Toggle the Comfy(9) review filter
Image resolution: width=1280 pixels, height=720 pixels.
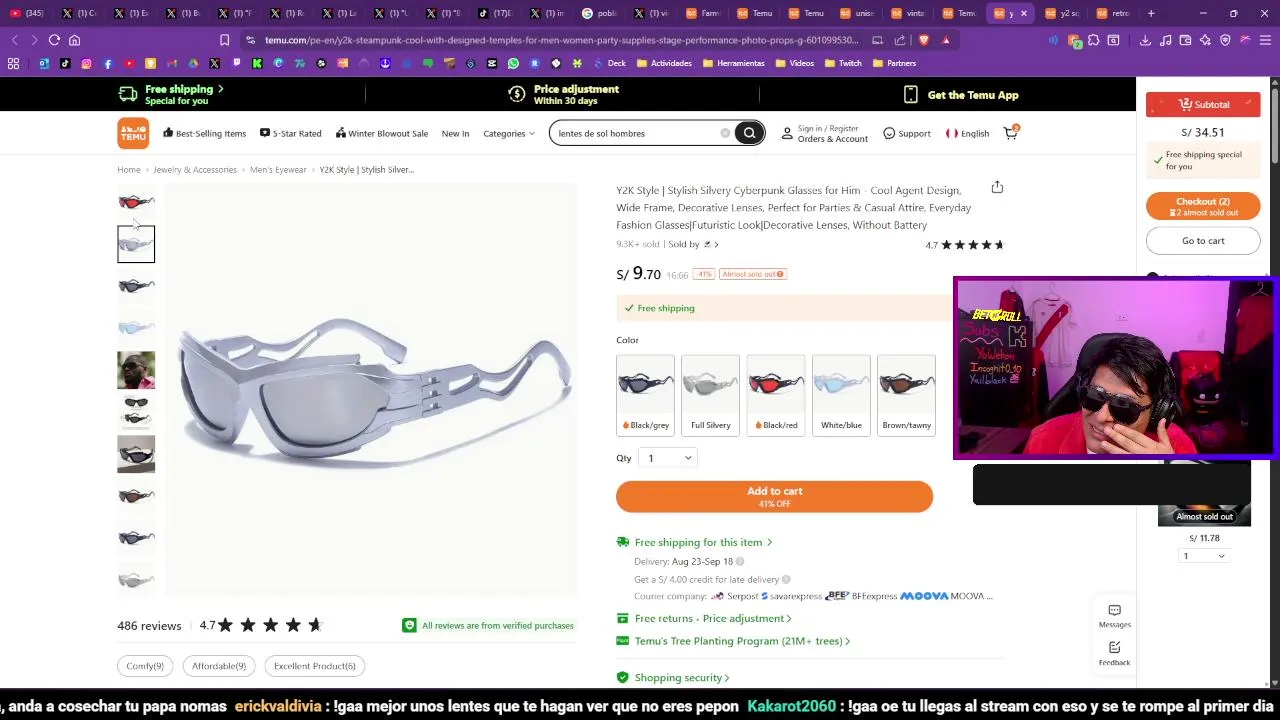point(145,666)
